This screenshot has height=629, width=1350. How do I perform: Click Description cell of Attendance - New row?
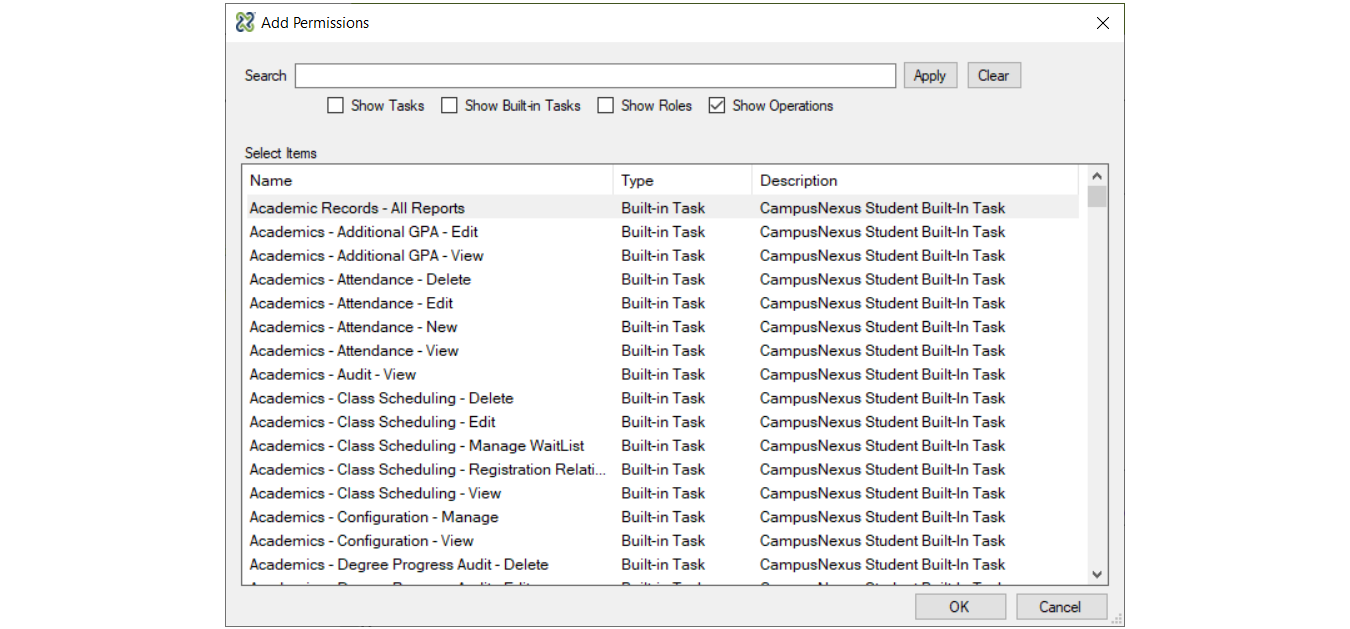pos(882,327)
